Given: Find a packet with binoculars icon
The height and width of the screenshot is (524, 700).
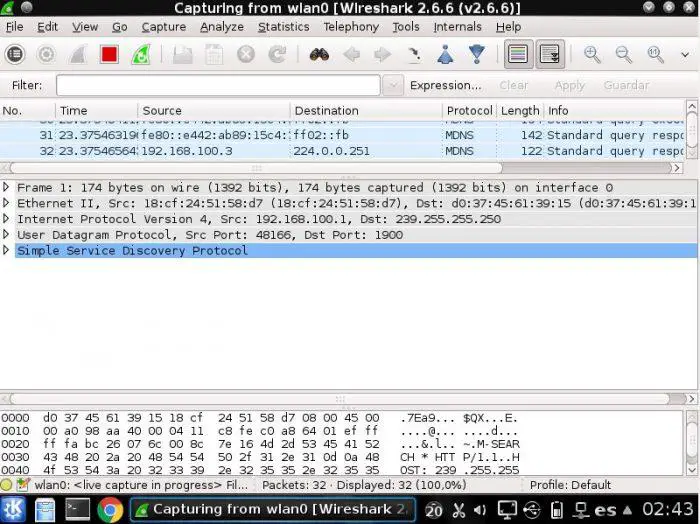Looking at the screenshot, I should point(319,54).
